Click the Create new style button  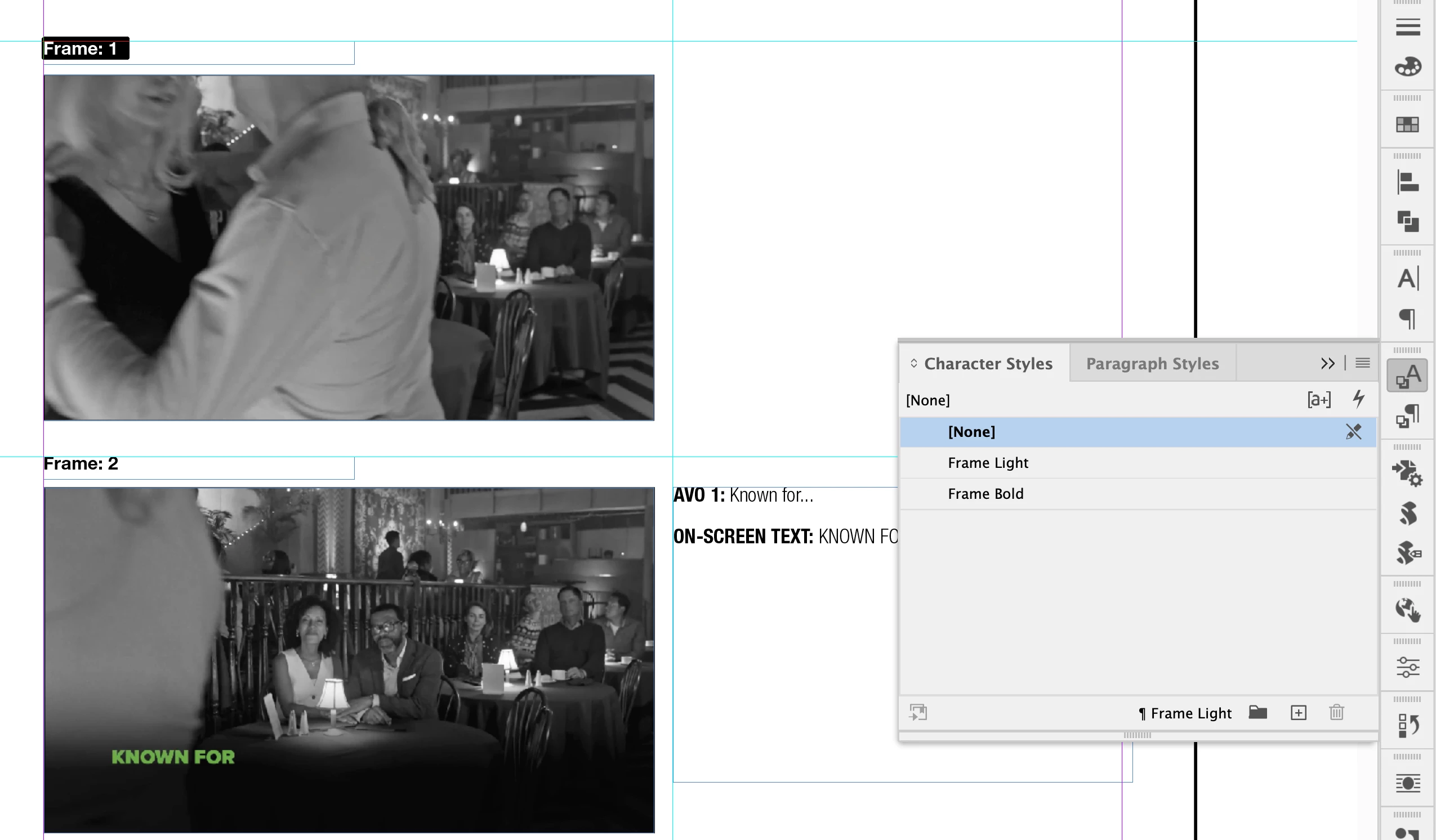point(1298,713)
